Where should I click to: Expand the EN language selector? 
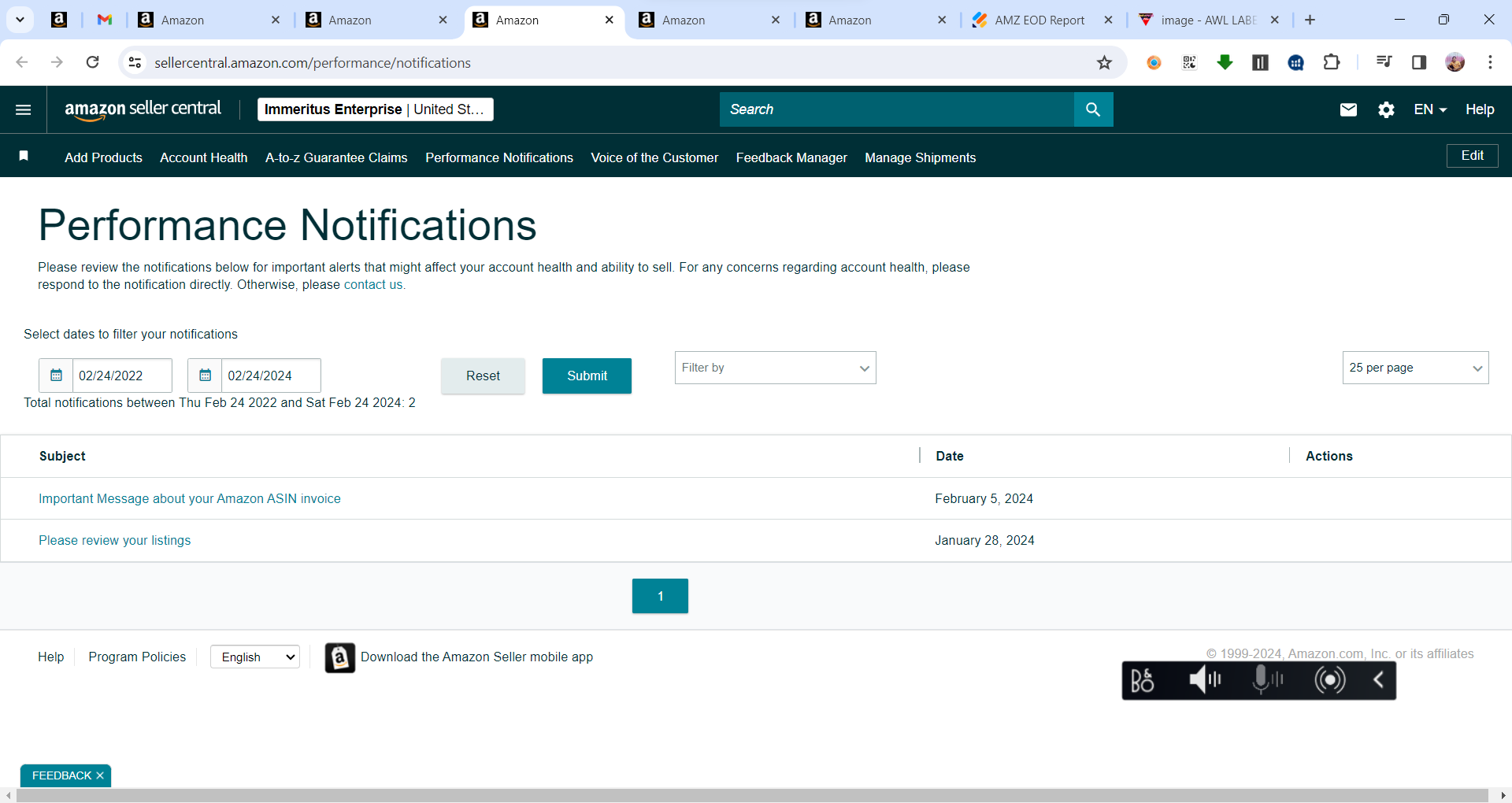coord(1430,109)
